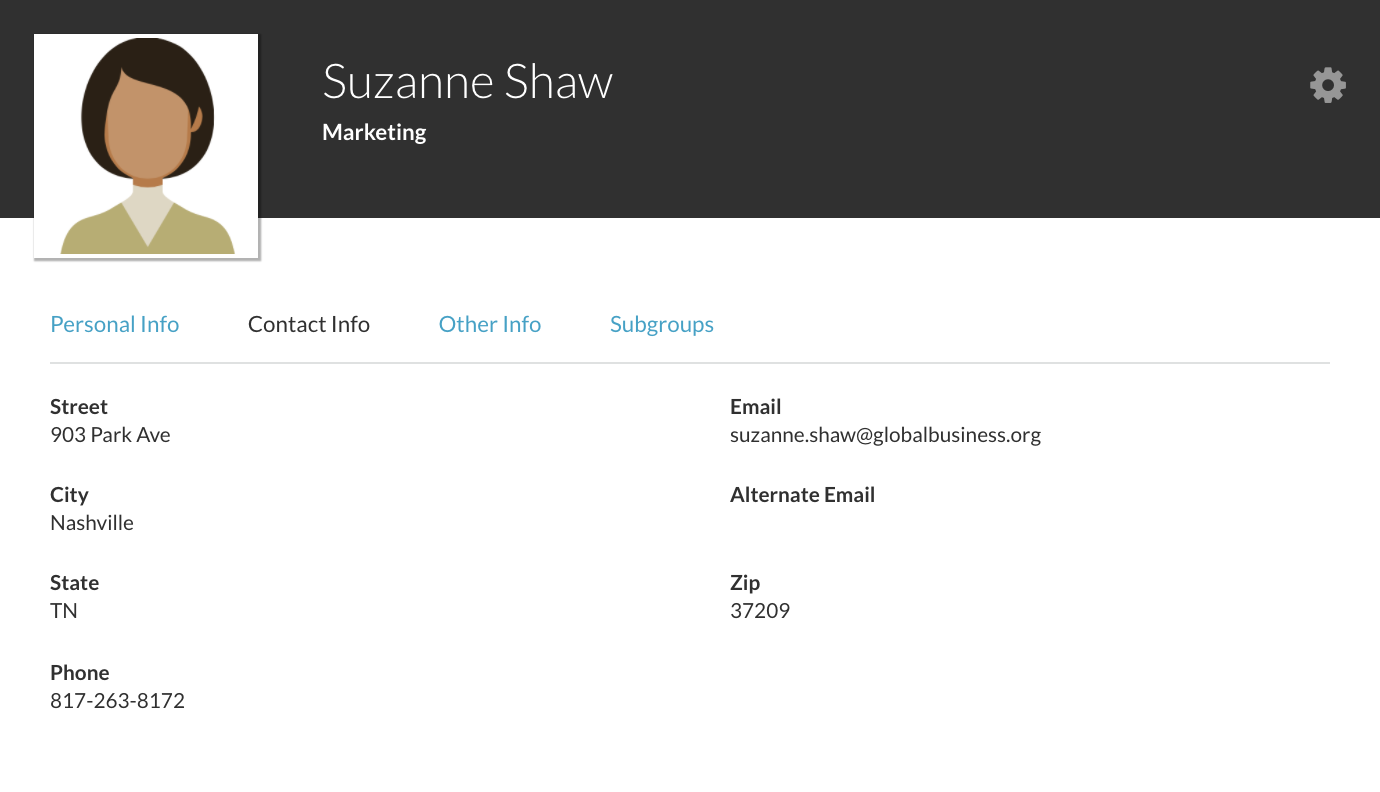Click the Email field label
Viewport: 1380px width, 792px height.
756,407
